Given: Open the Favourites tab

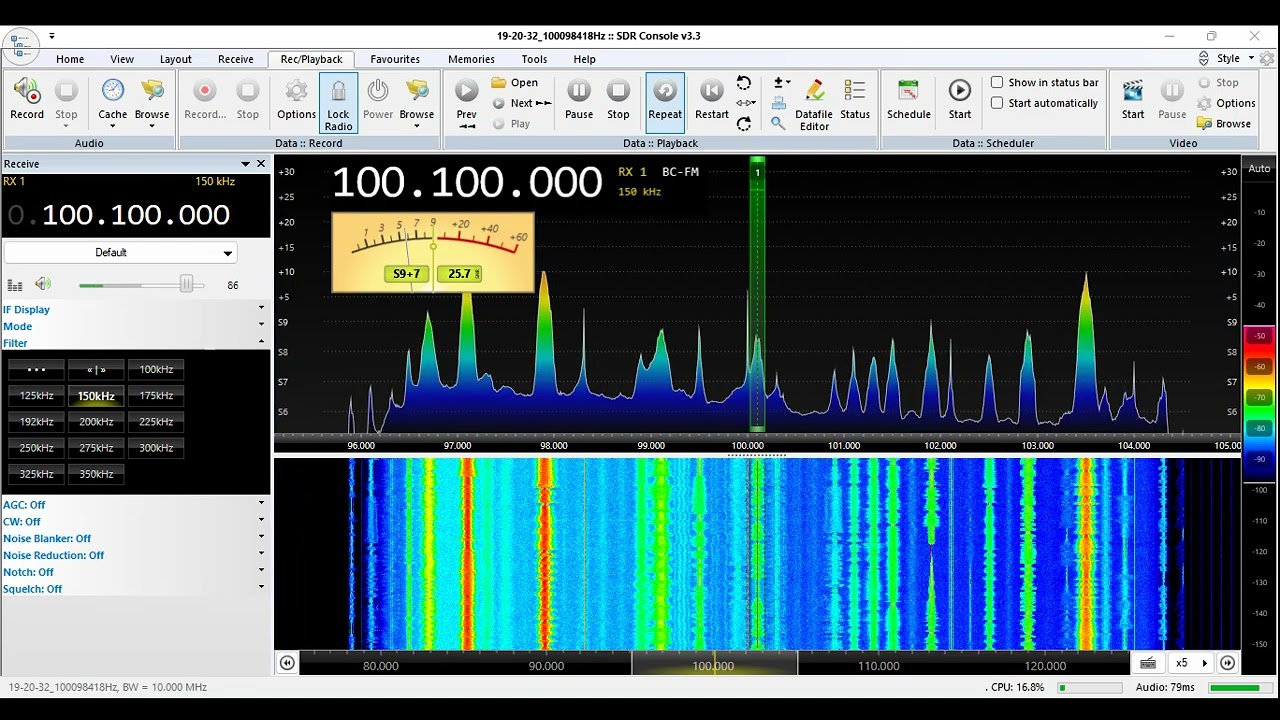Looking at the screenshot, I should (x=395, y=59).
